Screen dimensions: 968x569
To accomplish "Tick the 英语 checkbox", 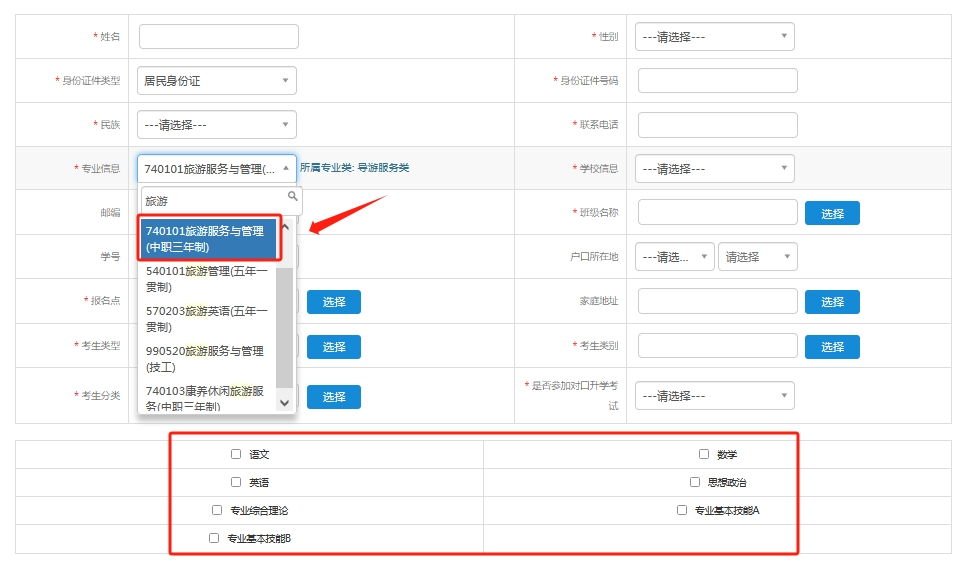I will [236, 482].
